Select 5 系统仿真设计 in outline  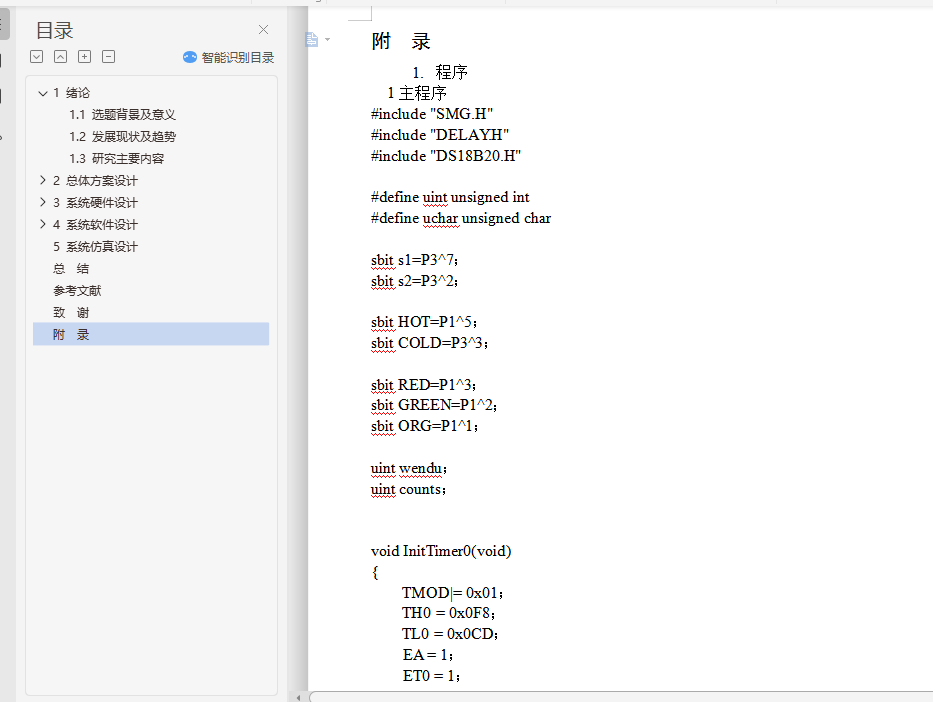(95, 247)
